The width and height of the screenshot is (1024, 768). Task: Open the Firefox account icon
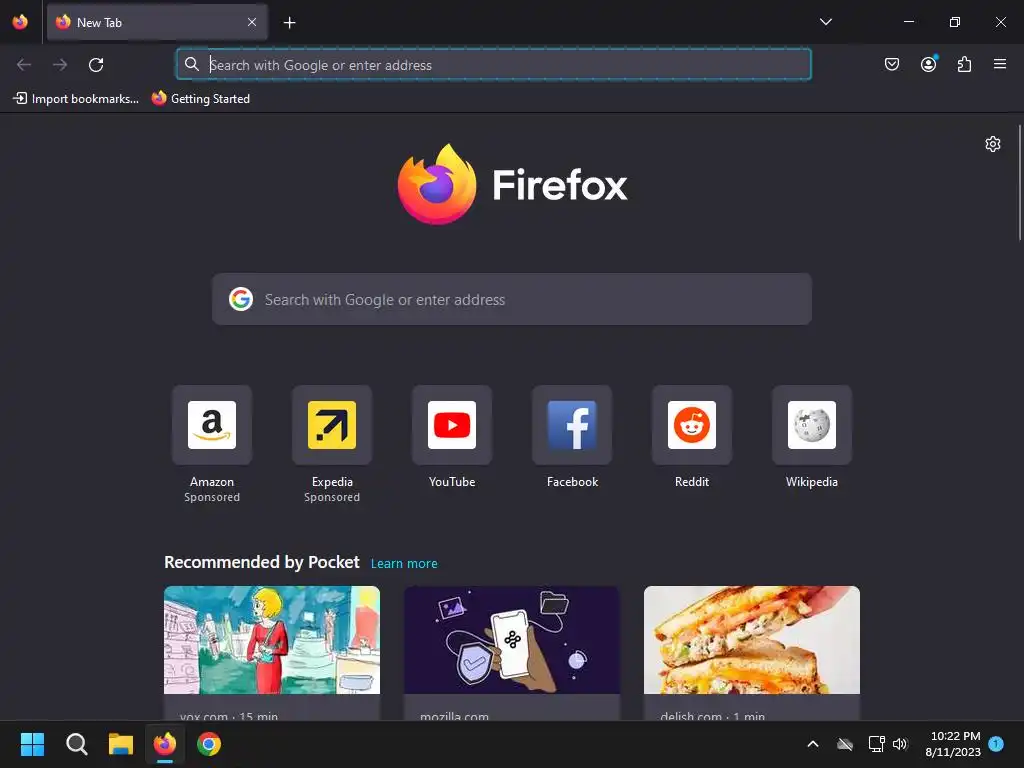928,64
